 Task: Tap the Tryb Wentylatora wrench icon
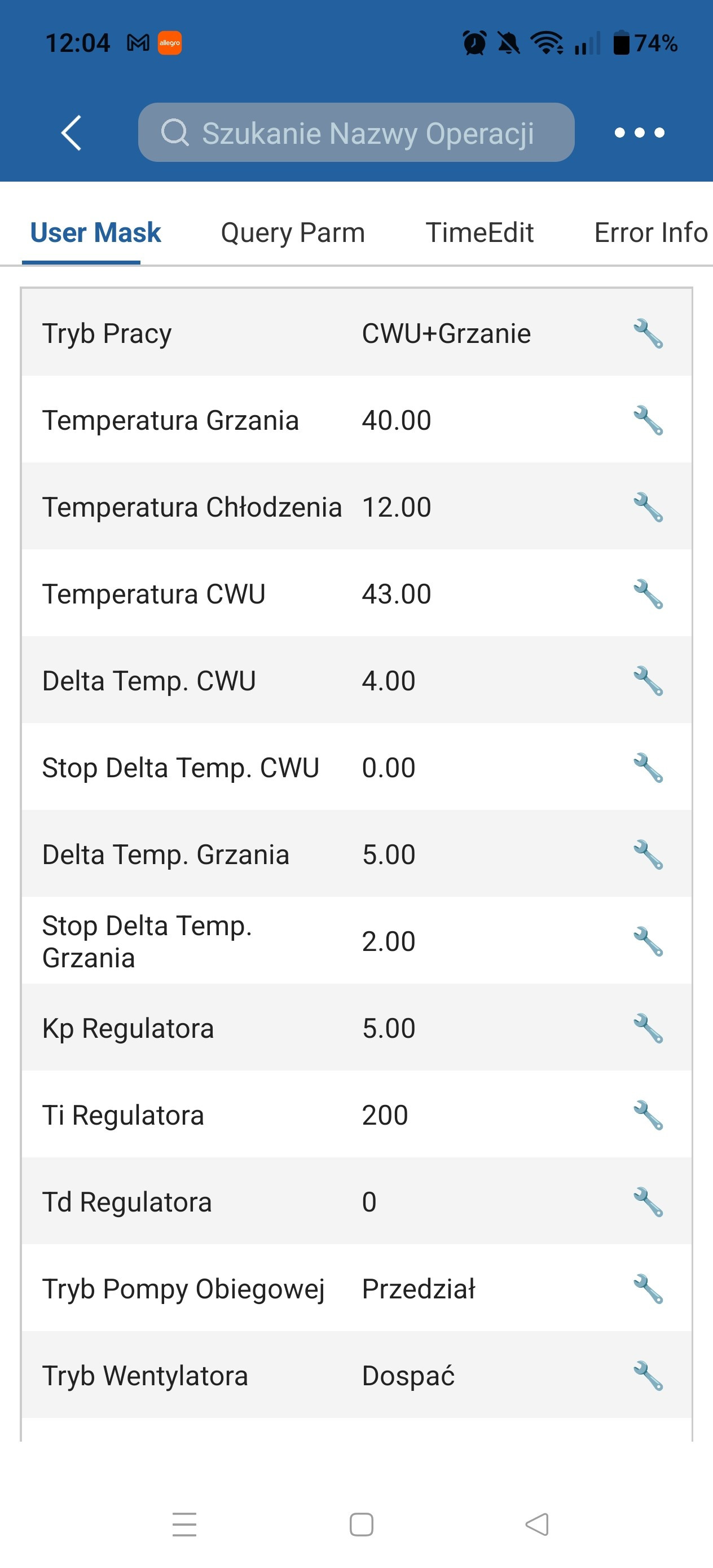(x=648, y=1376)
